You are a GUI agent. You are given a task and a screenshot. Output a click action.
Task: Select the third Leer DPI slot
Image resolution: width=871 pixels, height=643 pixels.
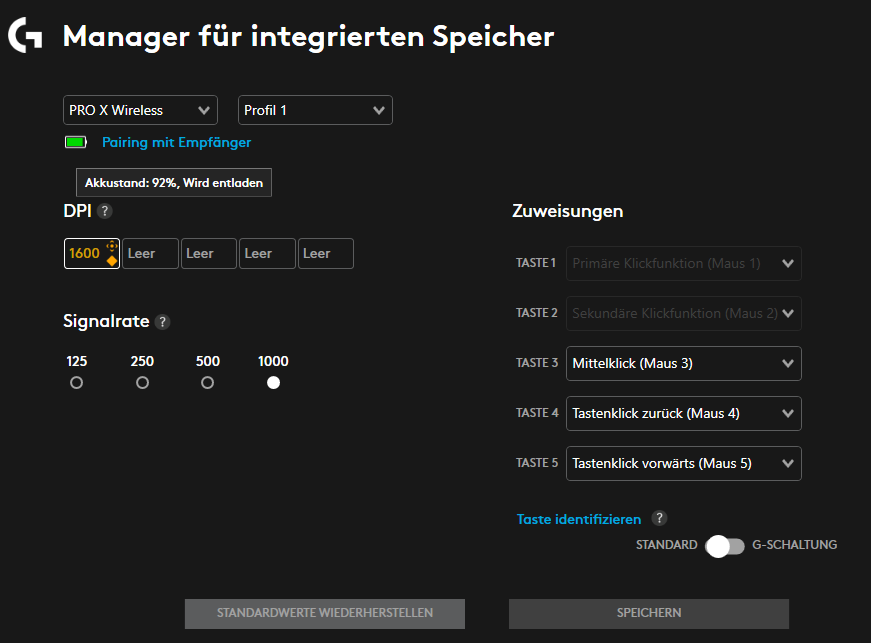[267, 254]
